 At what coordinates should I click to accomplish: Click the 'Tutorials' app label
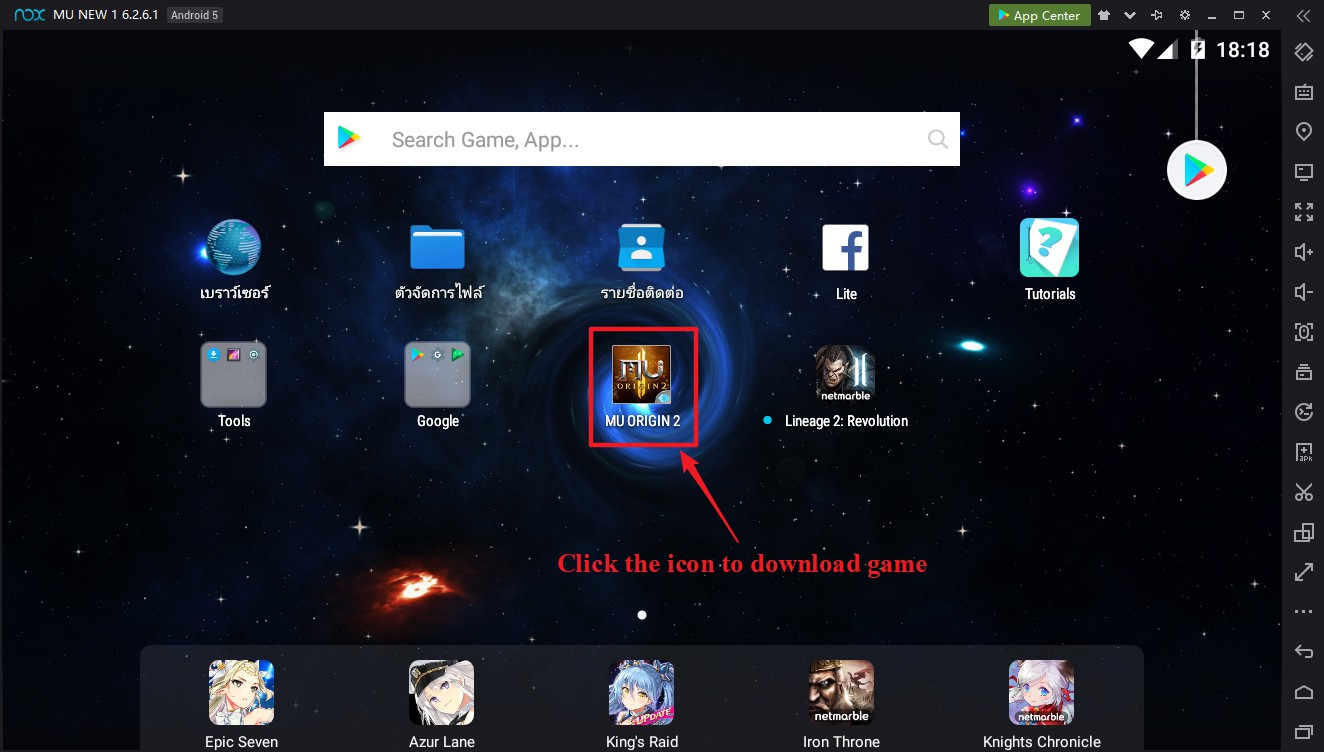point(1050,294)
